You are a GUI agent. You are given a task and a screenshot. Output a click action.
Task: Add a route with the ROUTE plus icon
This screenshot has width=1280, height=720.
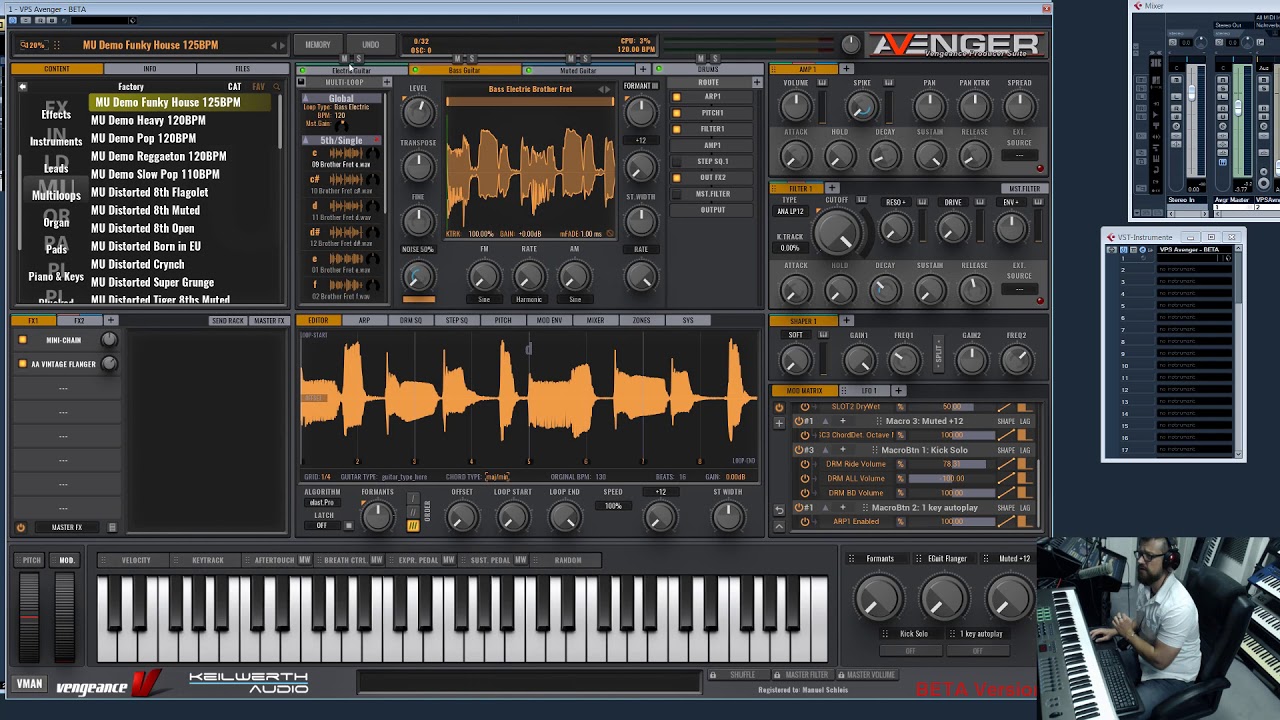(757, 83)
